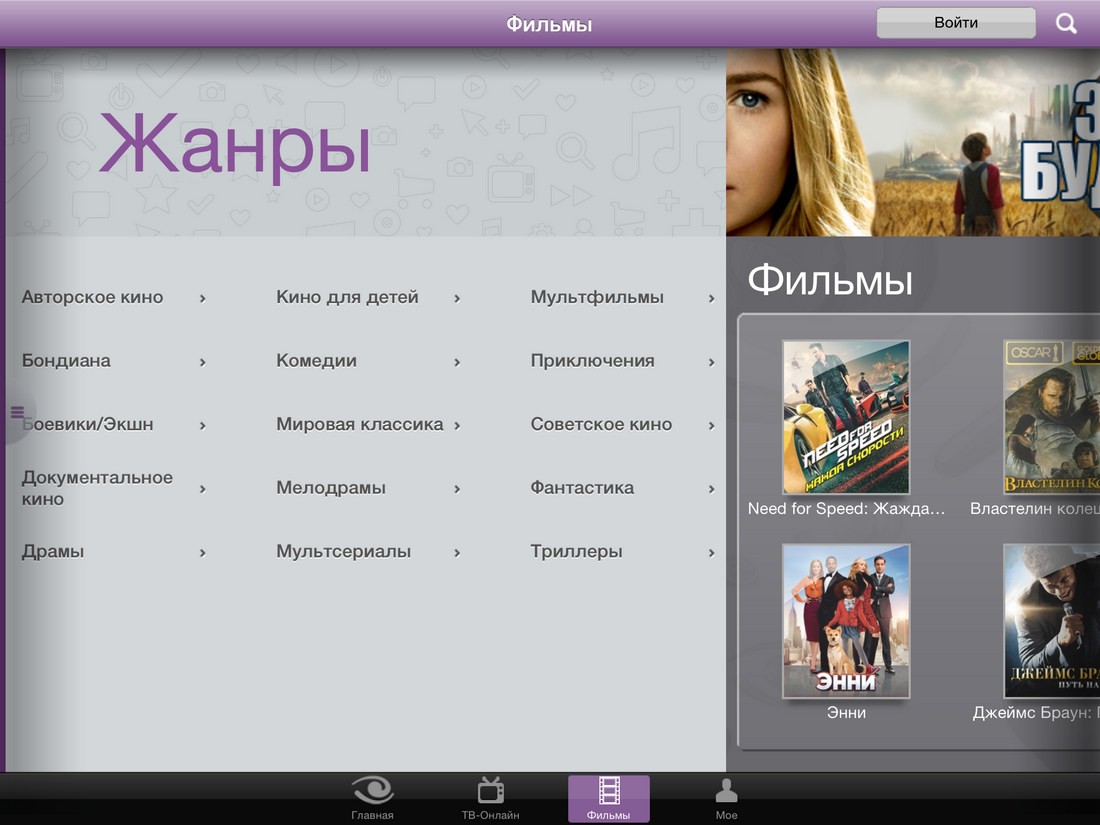1100x825 pixels.
Task: Open the Need for Speed movie poster
Action: 846,417
